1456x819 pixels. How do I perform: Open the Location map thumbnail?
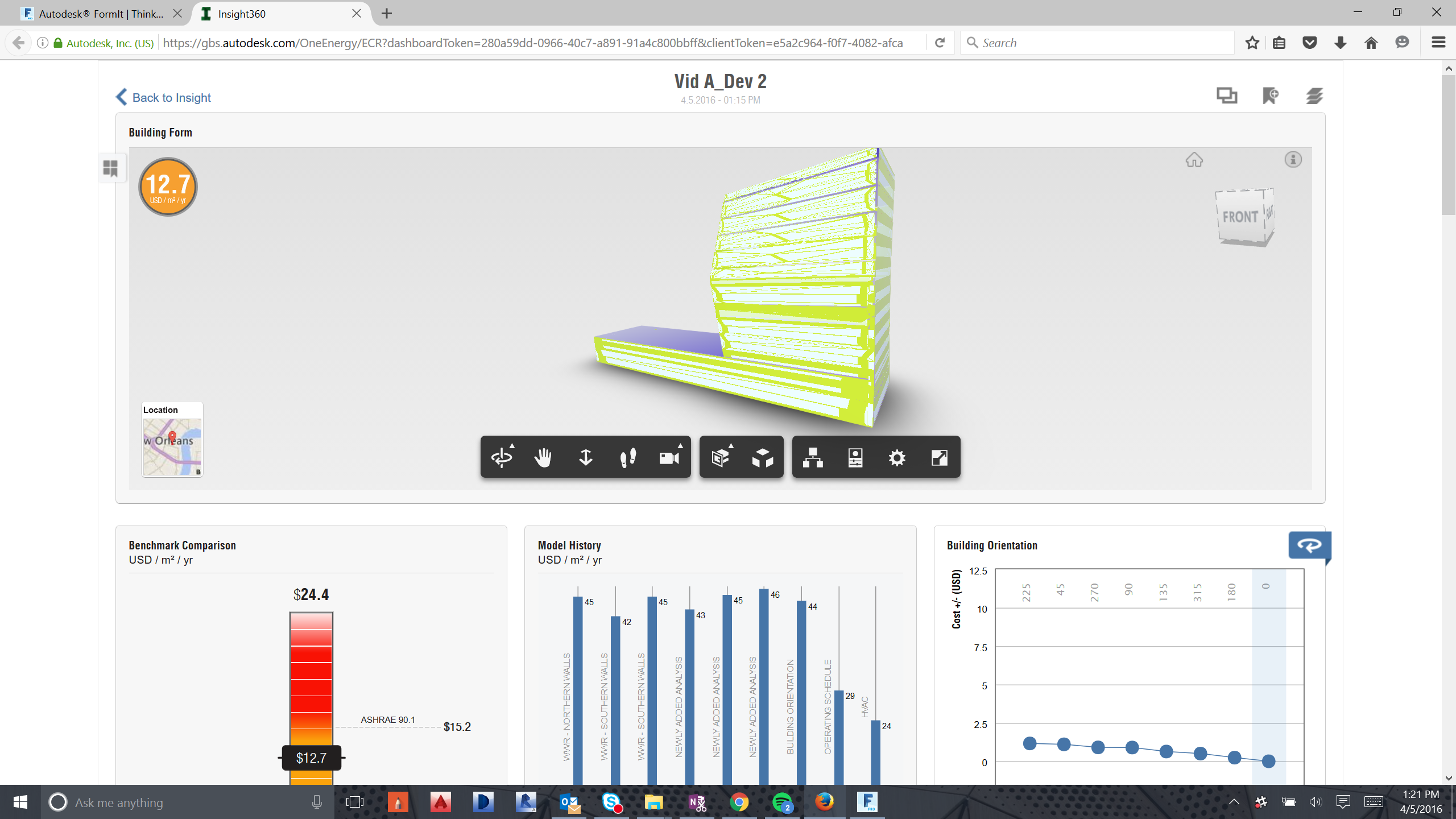coord(172,446)
